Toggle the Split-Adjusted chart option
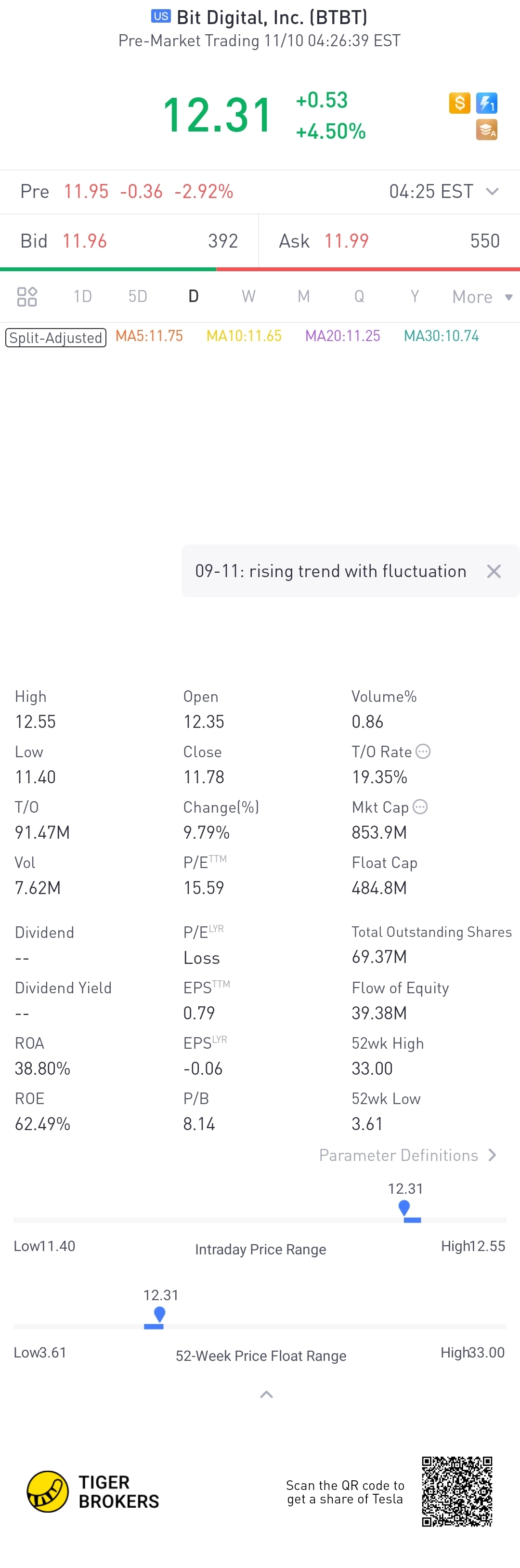This screenshot has height=1568, width=520. coord(56,337)
